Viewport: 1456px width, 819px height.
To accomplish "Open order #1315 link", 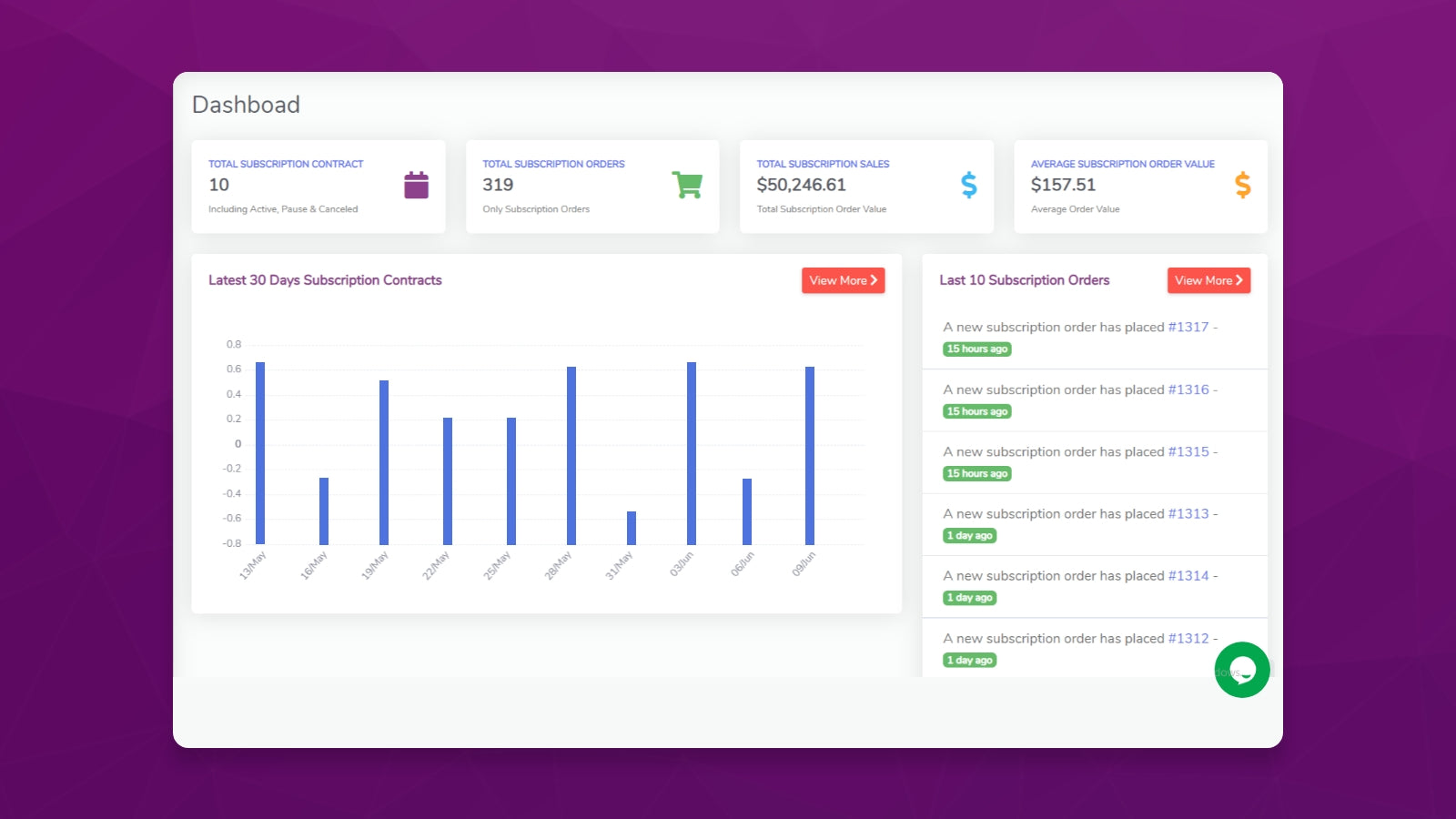I will click(x=1188, y=451).
